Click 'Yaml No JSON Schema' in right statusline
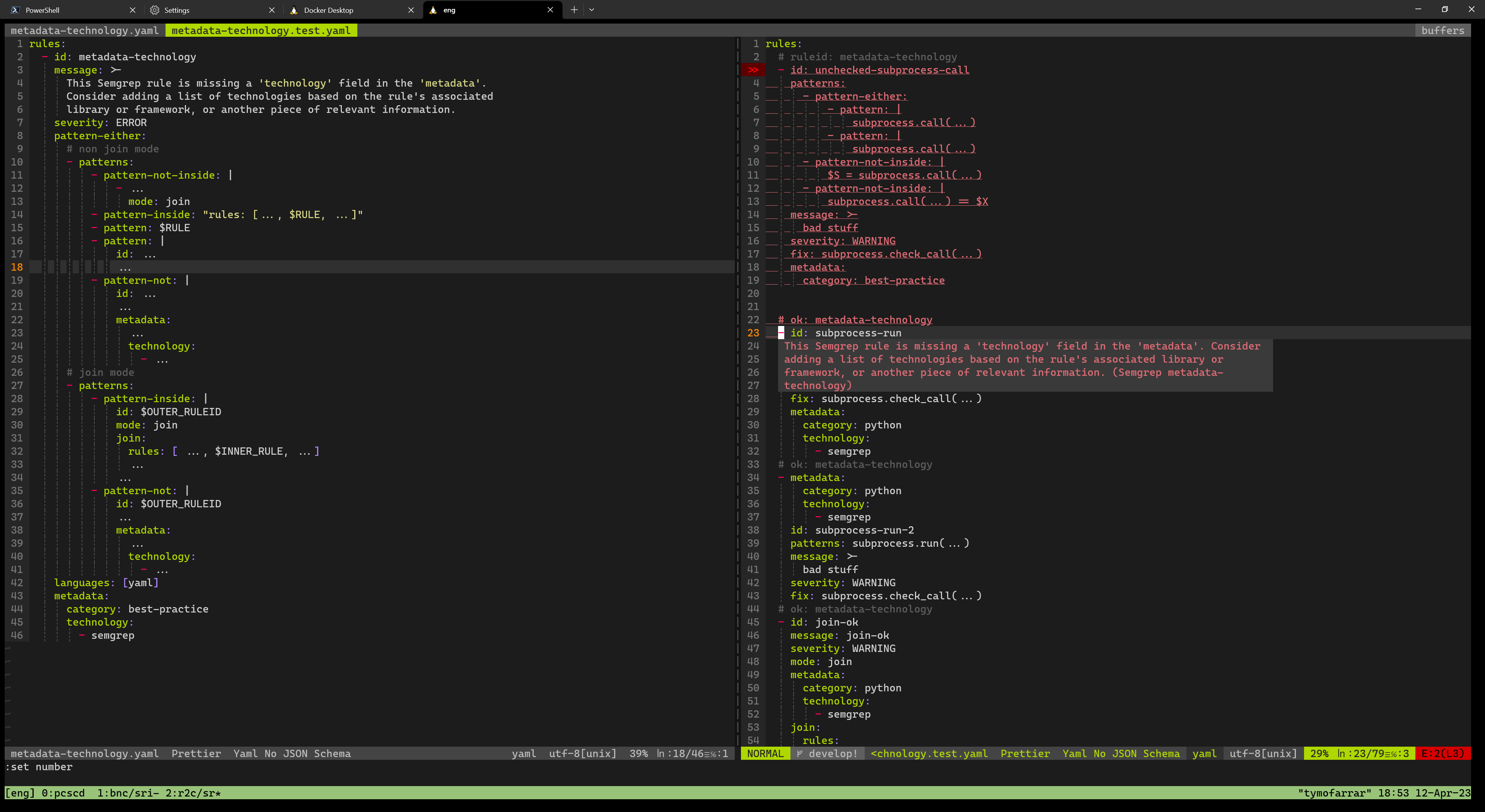This screenshot has width=1485, height=812. point(1121,753)
